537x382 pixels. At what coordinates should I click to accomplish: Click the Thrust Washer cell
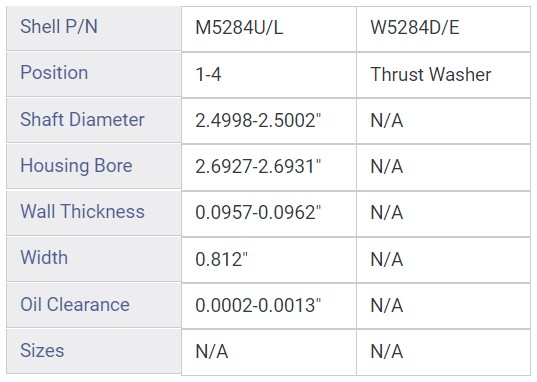pos(444,75)
